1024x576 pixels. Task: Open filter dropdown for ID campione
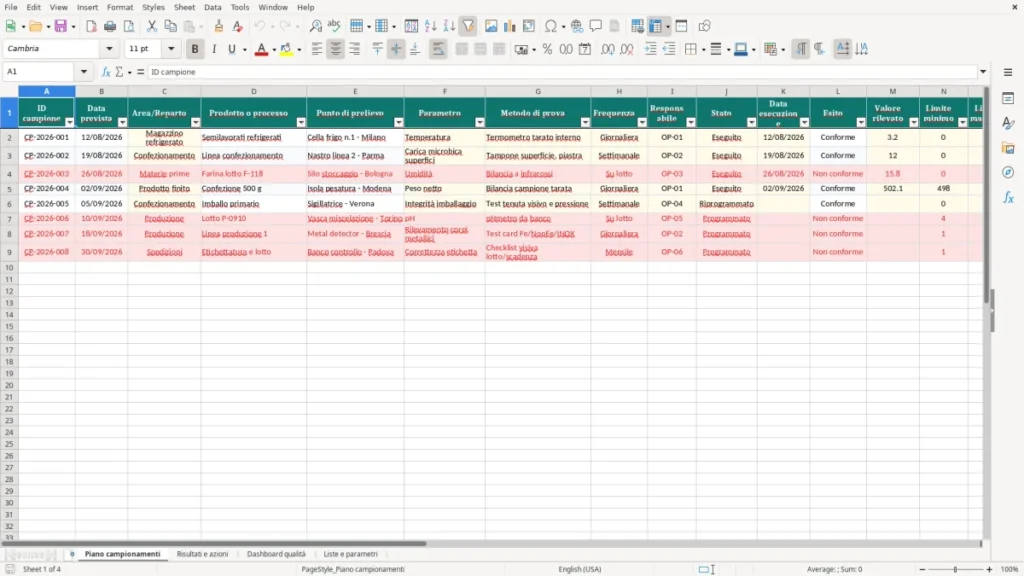coord(69,122)
